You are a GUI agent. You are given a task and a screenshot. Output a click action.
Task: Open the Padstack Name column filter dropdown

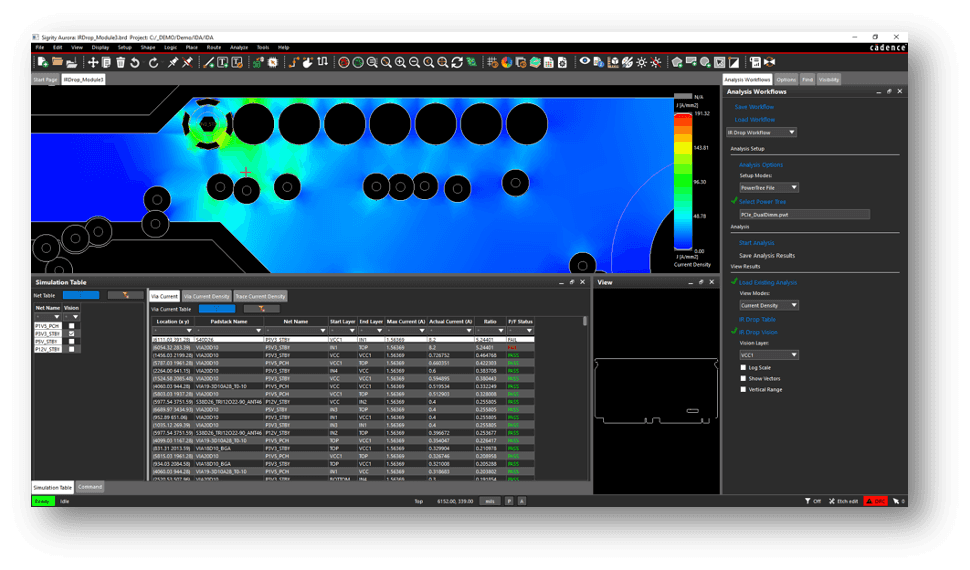(x=229, y=330)
